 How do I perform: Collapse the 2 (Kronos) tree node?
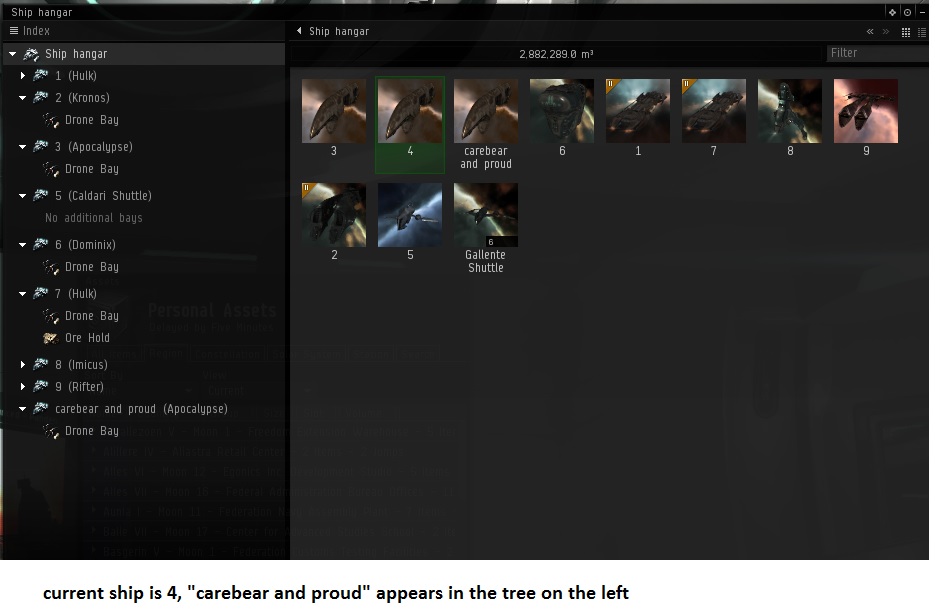pyautogui.click(x=23, y=98)
